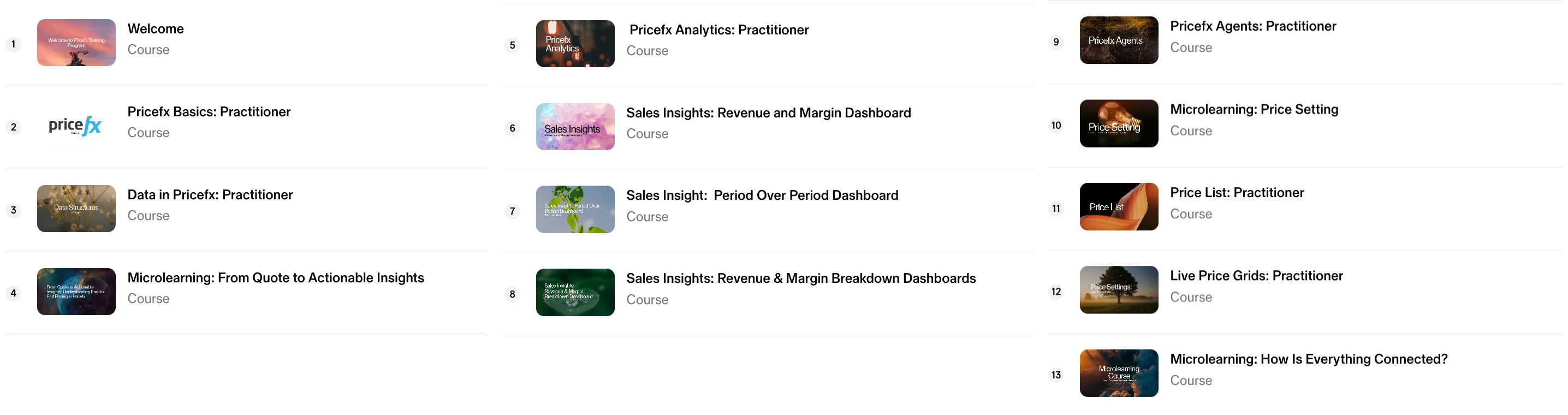Open Microlearning: From Quote to Actionable Insights
1568x415 pixels.
275,277
